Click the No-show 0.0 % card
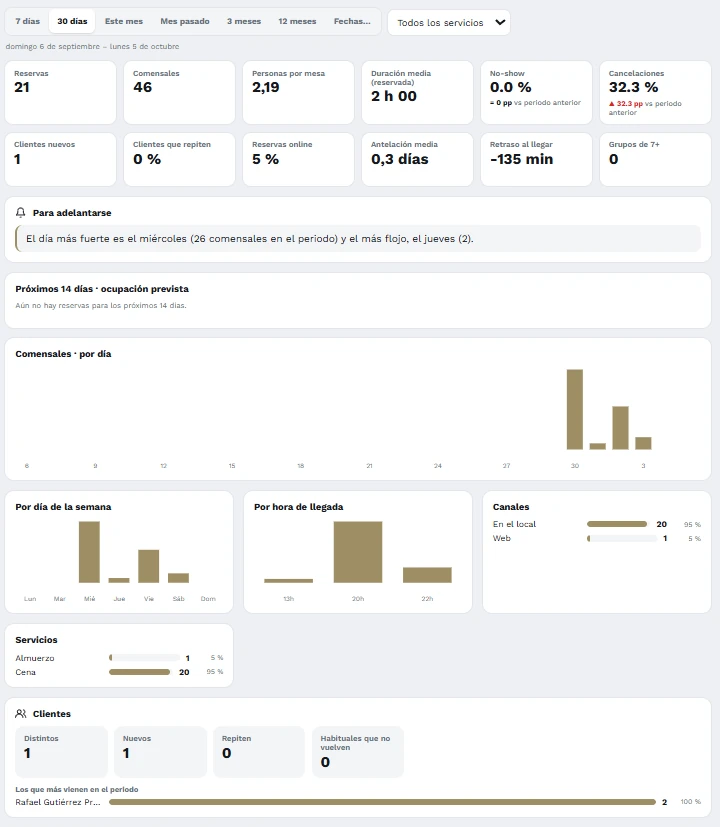 coord(536,92)
